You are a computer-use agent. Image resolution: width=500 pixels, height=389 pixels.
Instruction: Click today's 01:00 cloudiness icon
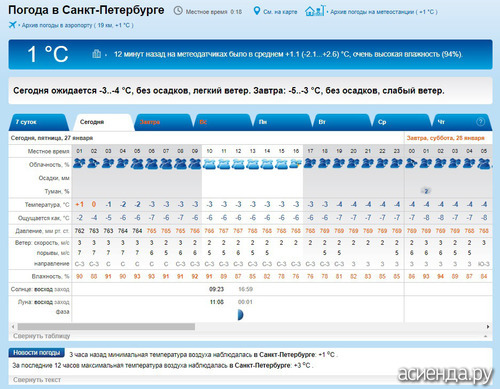(x=79, y=163)
